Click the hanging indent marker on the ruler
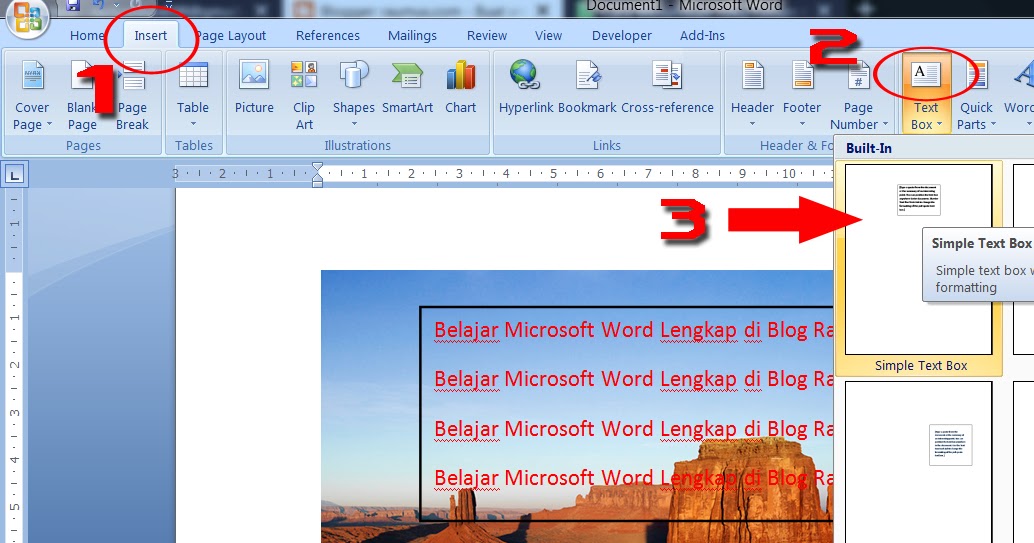 [317, 177]
